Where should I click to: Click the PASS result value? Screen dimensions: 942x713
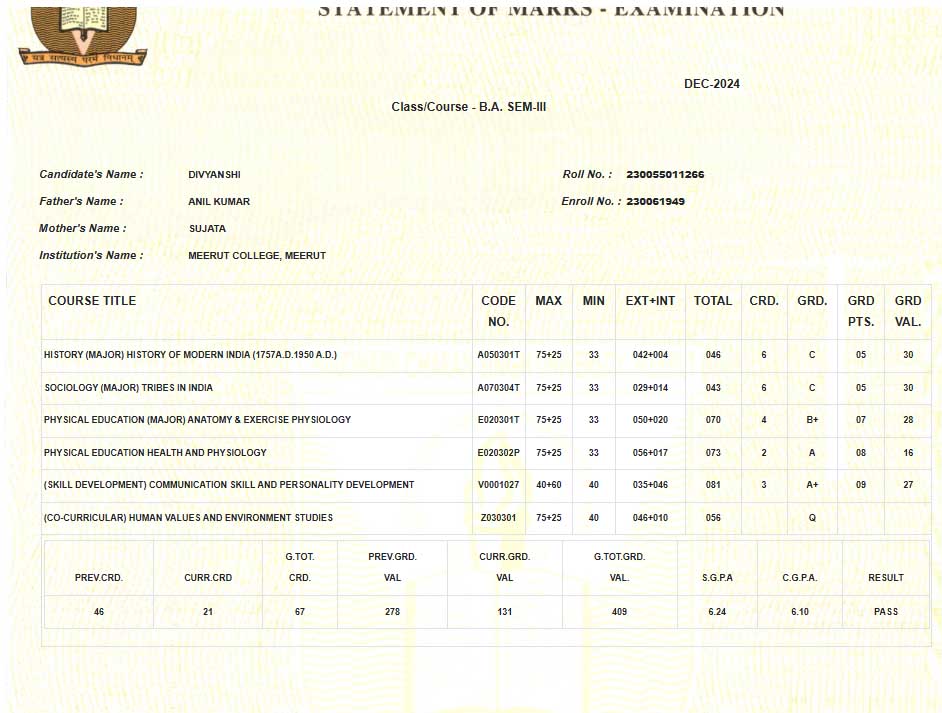pos(886,612)
